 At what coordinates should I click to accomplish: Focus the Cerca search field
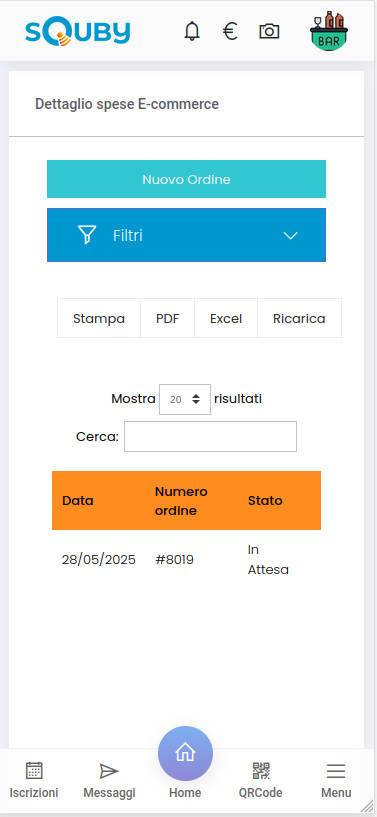pos(210,437)
